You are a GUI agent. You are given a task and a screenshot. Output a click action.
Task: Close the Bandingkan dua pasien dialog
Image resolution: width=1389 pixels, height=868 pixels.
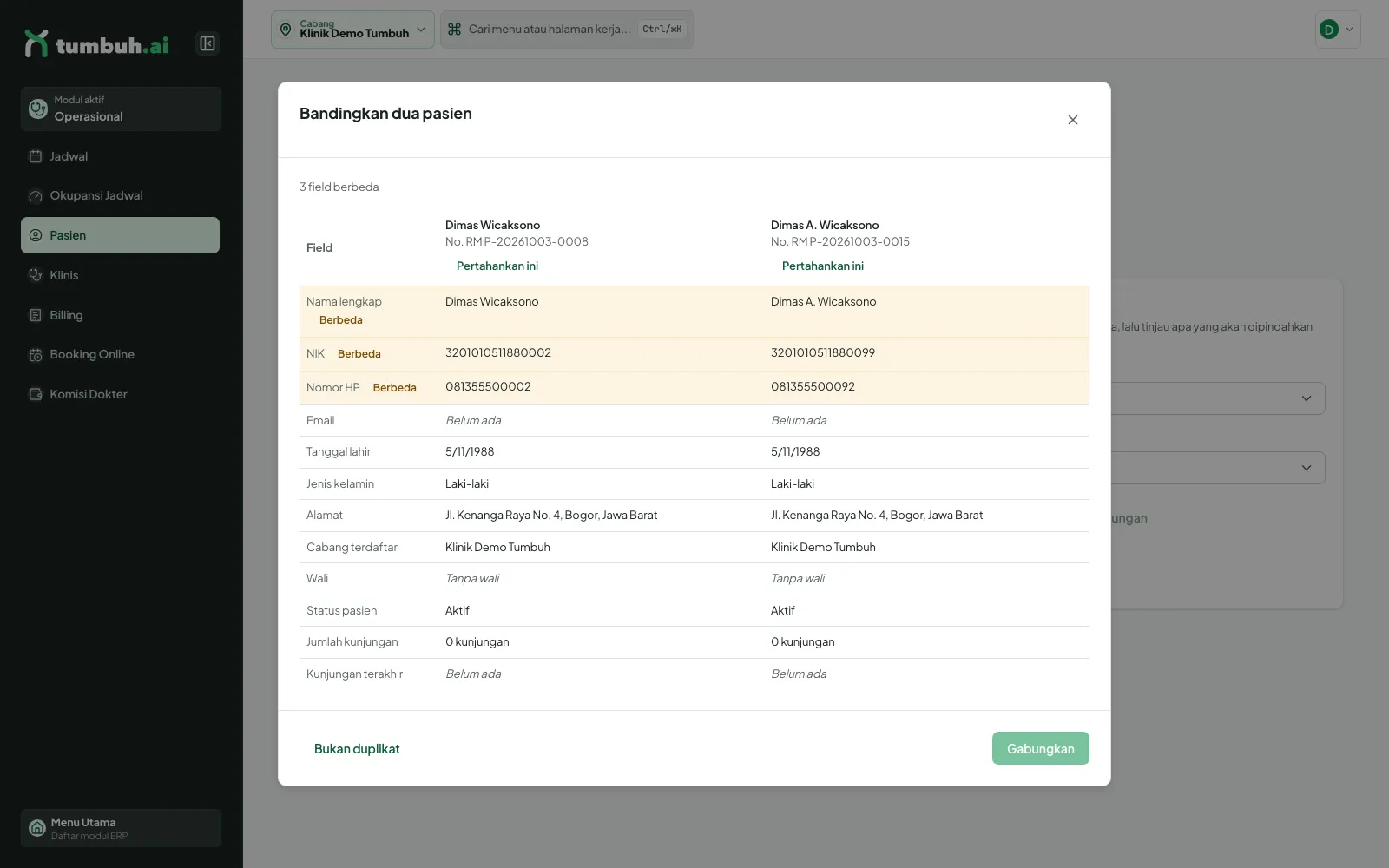[1073, 120]
